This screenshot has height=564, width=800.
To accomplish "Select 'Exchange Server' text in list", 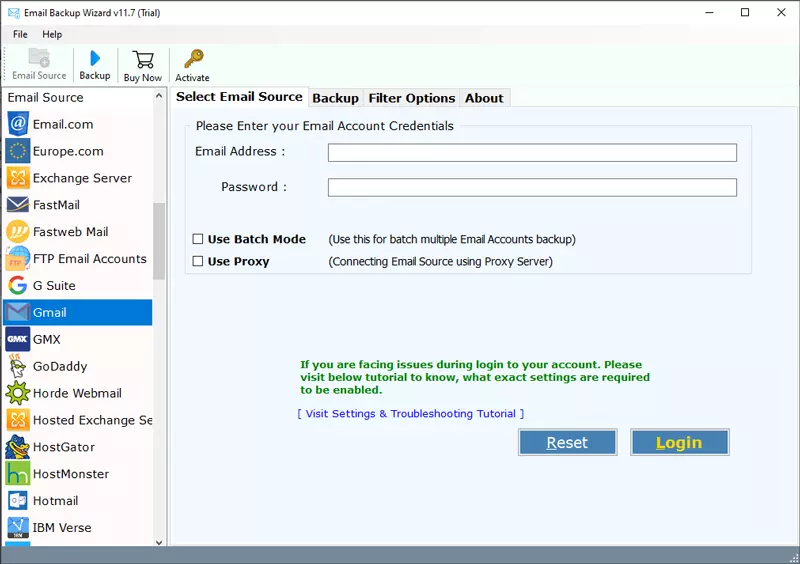I will pos(83,178).
